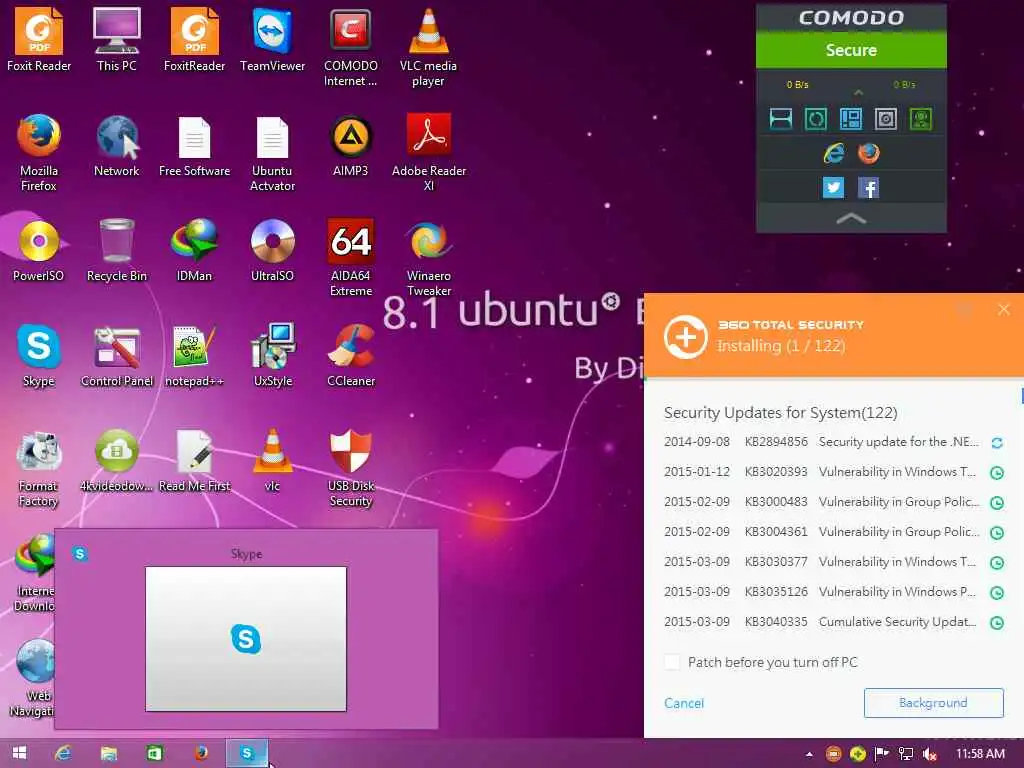Screen dimensions: 1024x768
Task: Open Internet Explorer from COMODO widget
Action: tap(833, 153)
